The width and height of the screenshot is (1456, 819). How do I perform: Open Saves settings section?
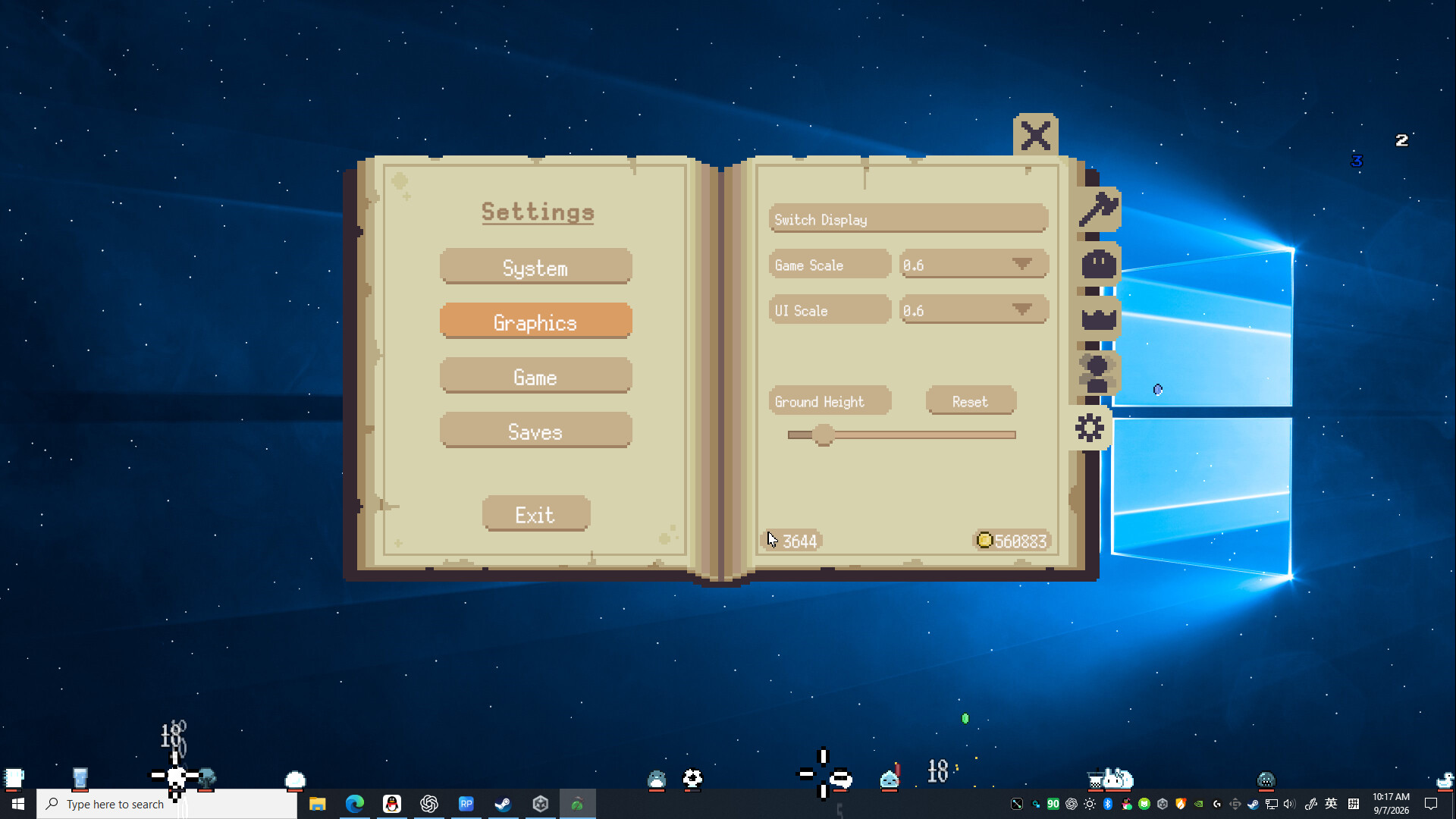point(535,431)
